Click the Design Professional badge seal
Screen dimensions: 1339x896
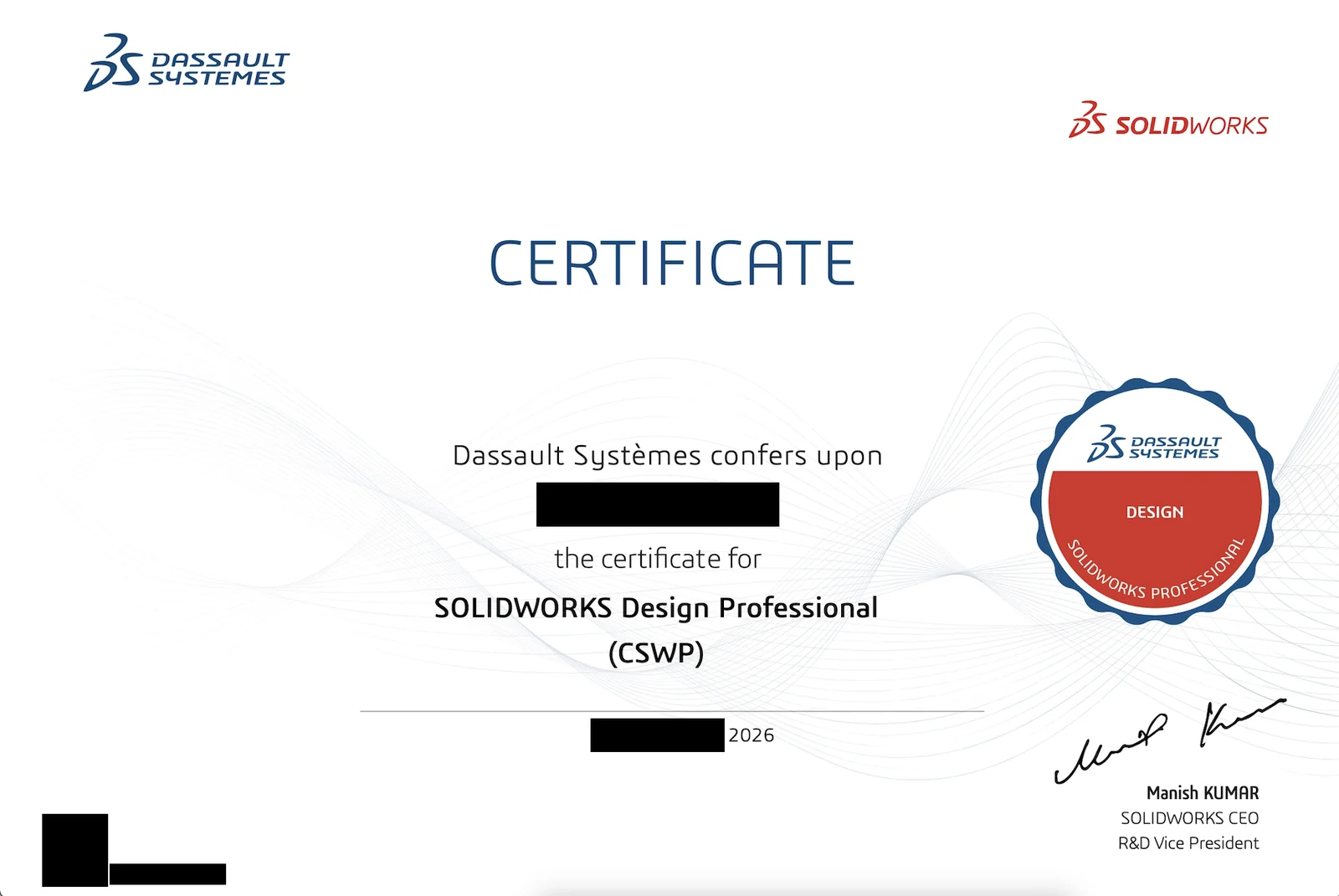click(x=1155, y=502)
